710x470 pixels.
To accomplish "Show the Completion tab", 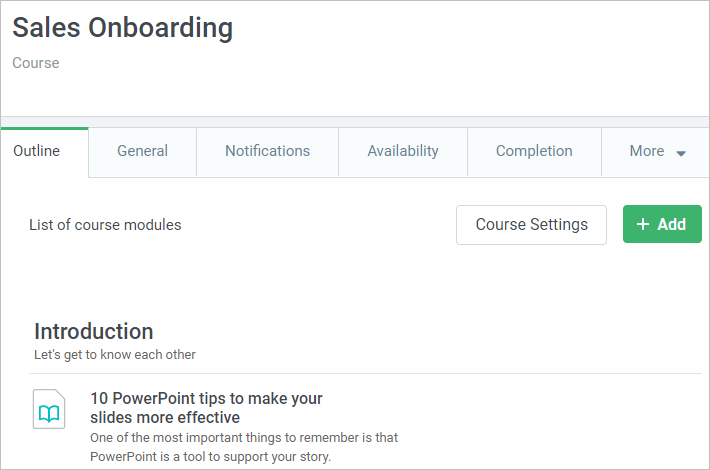I will click(534, 152).
